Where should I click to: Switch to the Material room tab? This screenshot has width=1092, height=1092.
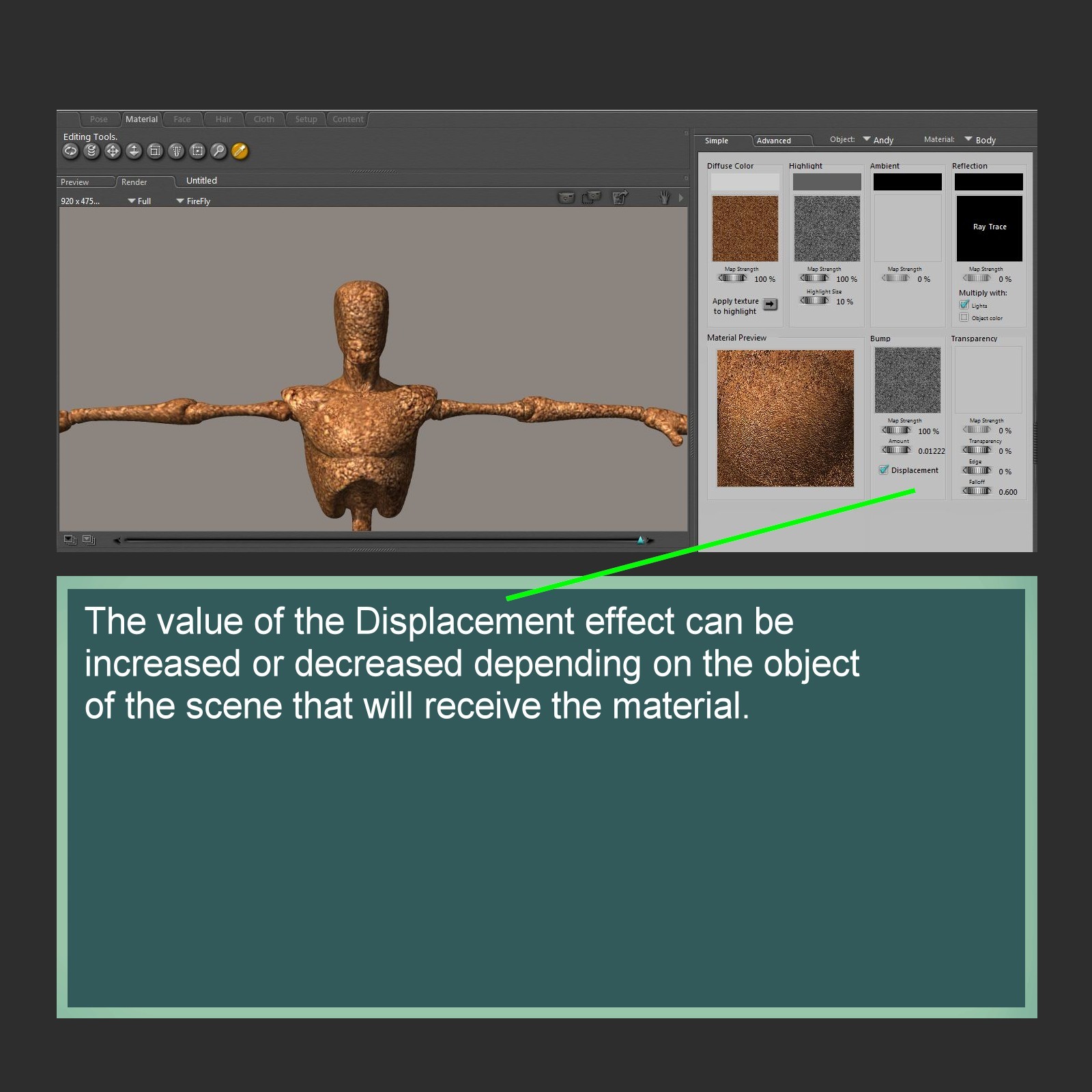pos(141,119)
